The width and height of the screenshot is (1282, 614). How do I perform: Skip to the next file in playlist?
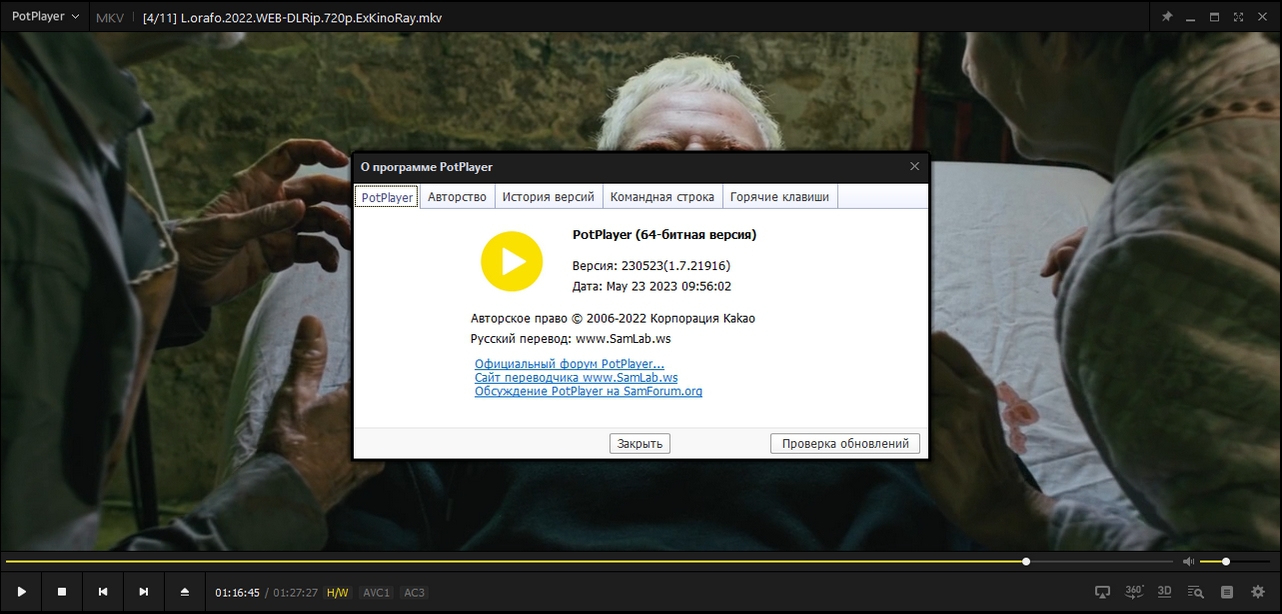tap(143, 592)
